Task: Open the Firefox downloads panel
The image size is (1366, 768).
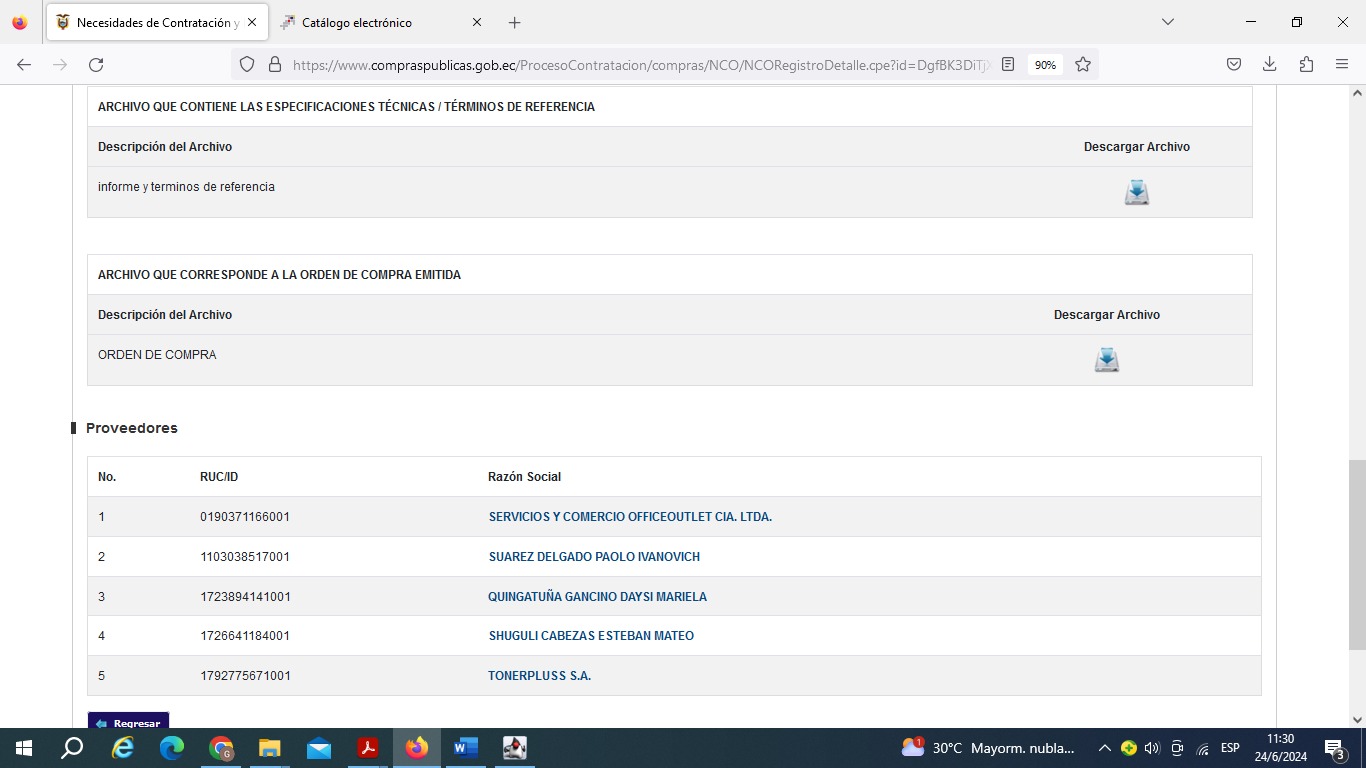Action: pyautogui.click(x=1269, y=65)
